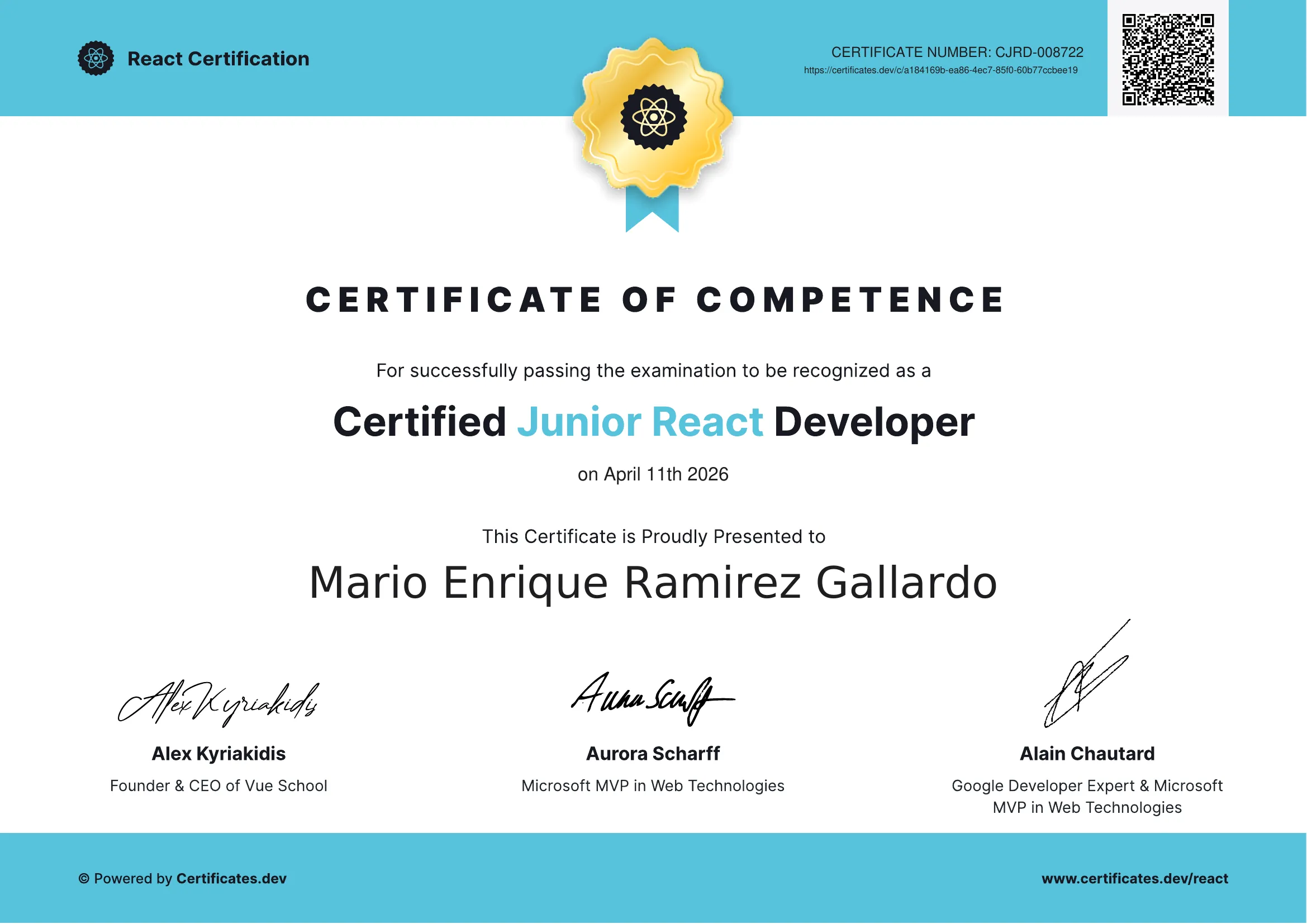The image size is (1307, 924).
Task: Click 'For successfully passing the examination' line
Action: (x=654, y=371)
